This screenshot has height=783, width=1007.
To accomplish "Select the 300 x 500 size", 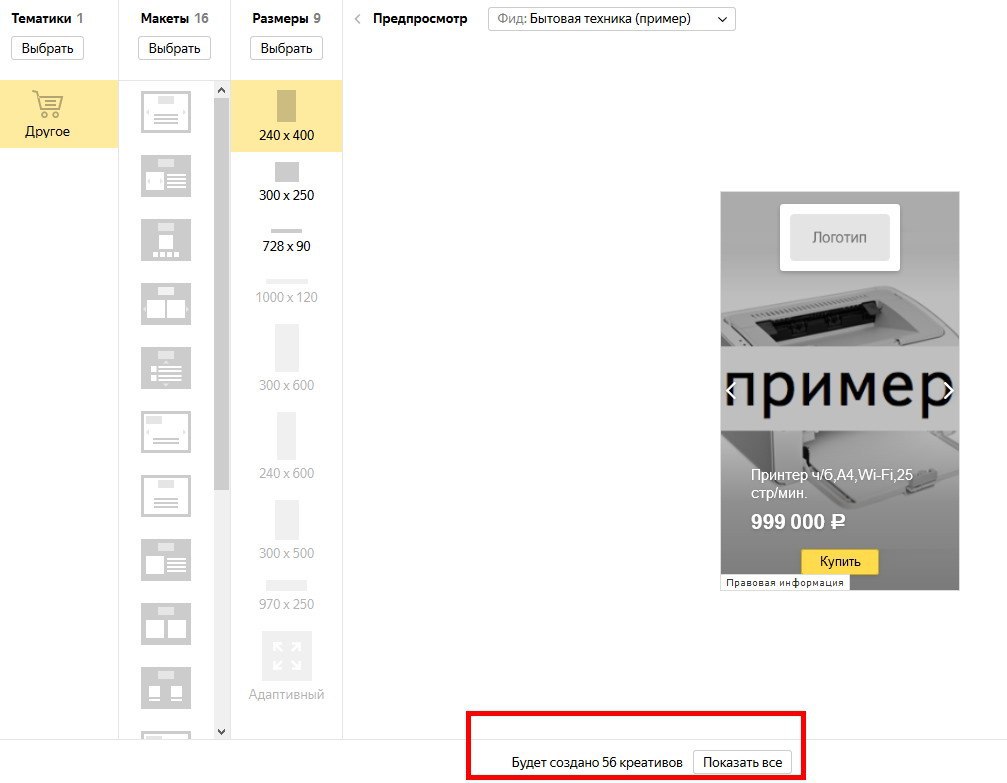I will pyautogui.click(x=286, y=531).
